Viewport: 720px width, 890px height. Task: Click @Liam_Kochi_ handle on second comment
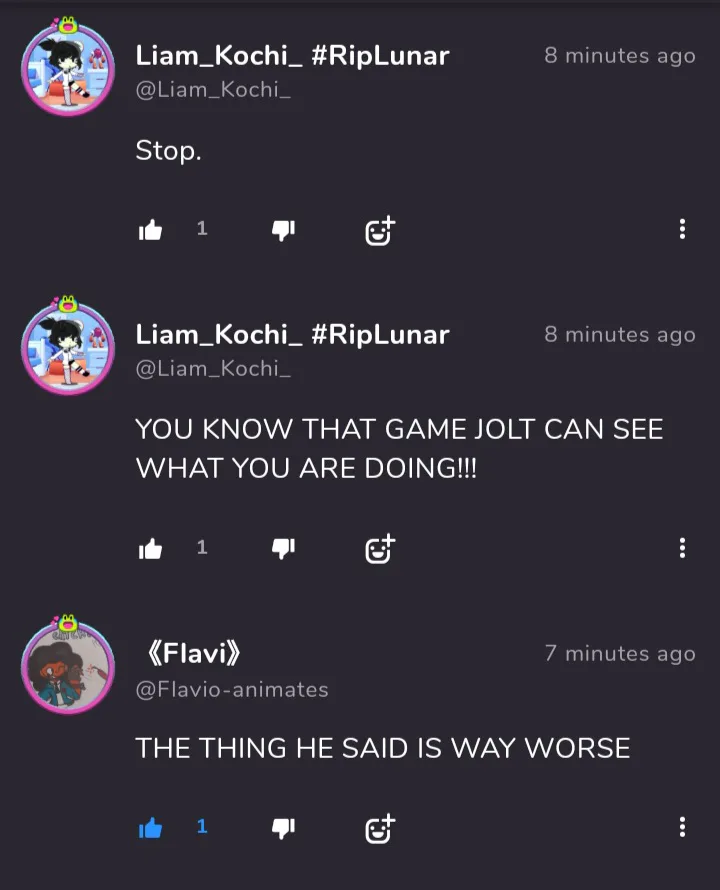pos(213,369)
